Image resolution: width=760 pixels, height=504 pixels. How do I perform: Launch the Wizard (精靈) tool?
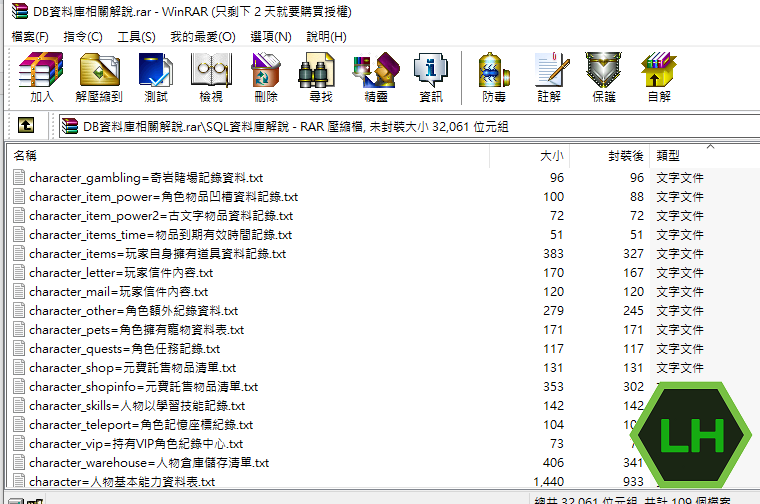(376, 78)
